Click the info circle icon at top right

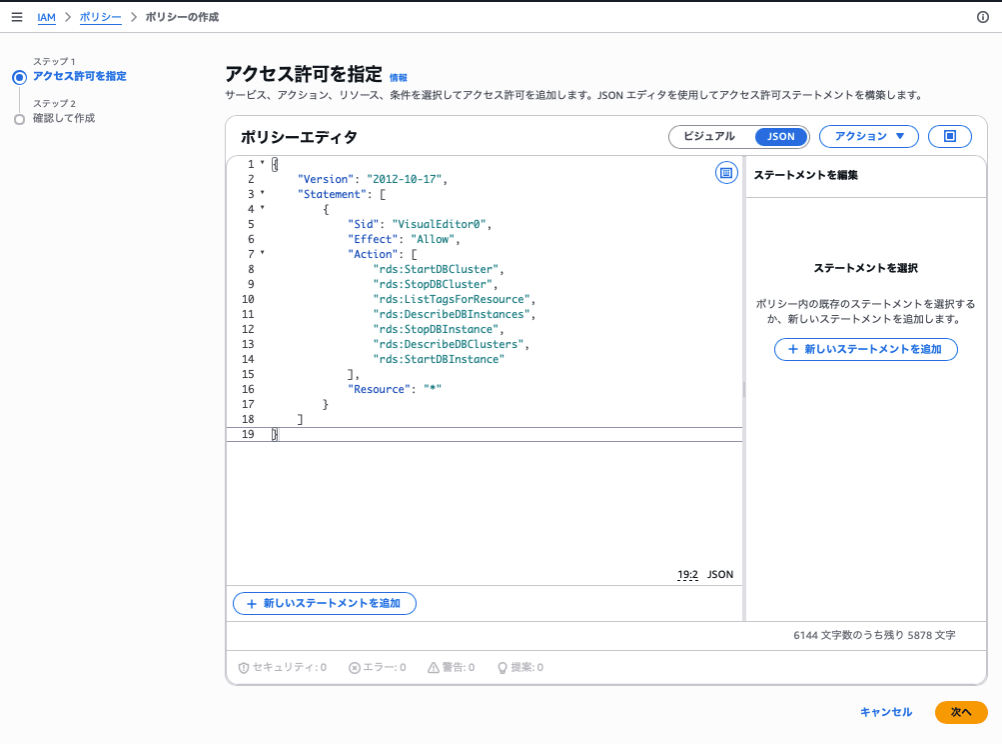[983, 17]
